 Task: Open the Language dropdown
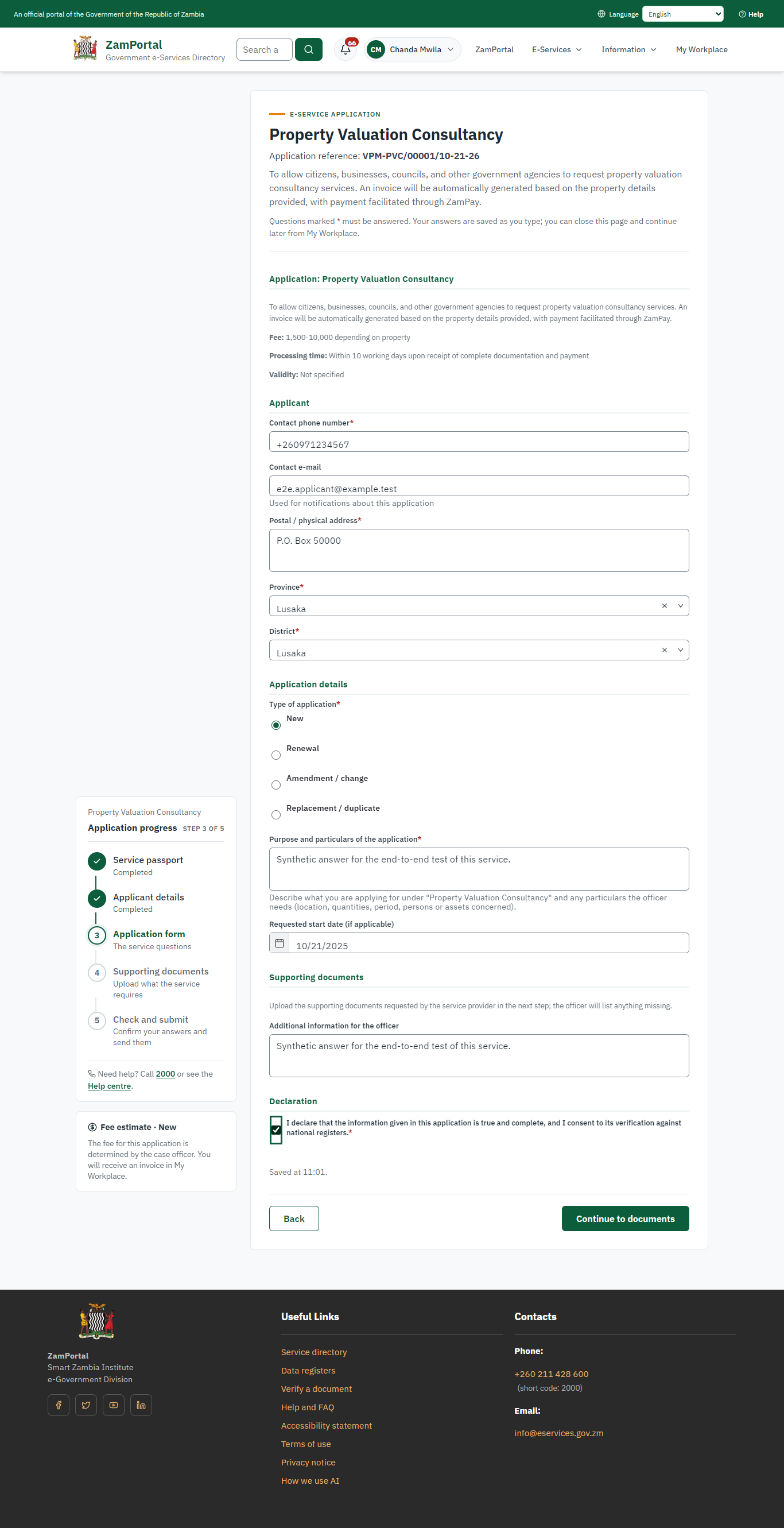point(682,14)
